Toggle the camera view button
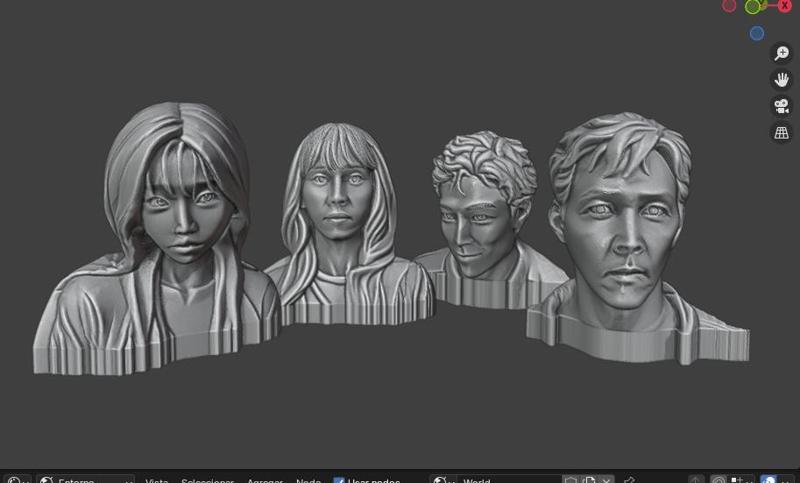Screen dimensions: 800x483 pos(781,106)
